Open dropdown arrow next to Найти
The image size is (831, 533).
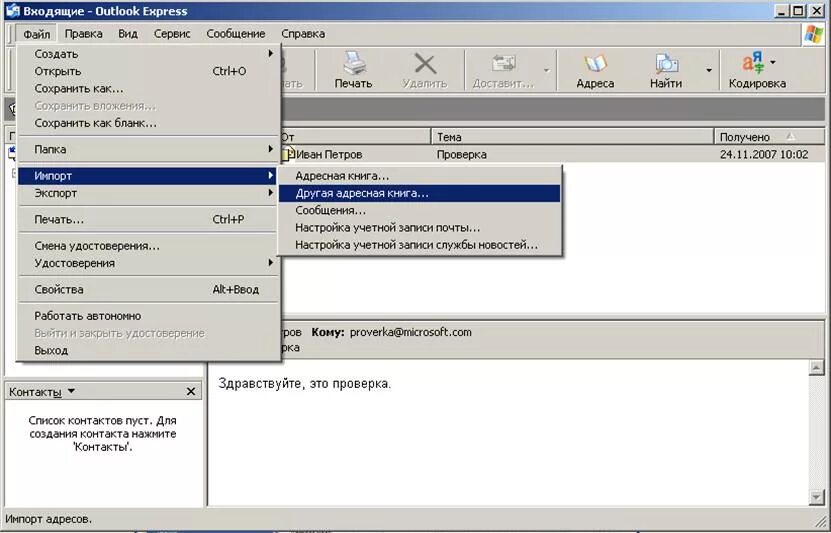pyautogui.click(x=709, y=70)
